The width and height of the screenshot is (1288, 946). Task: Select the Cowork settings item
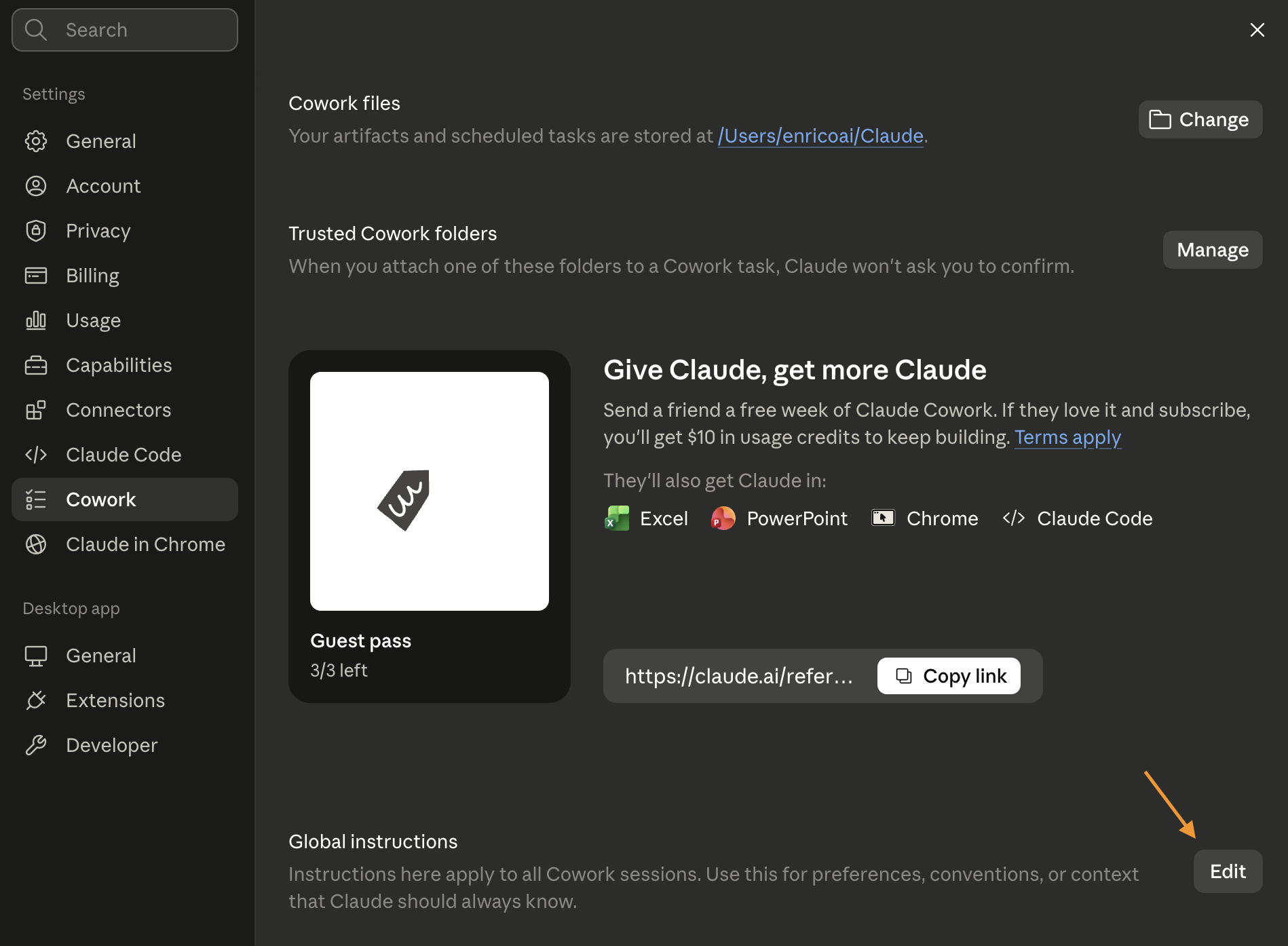coord(125,499)
